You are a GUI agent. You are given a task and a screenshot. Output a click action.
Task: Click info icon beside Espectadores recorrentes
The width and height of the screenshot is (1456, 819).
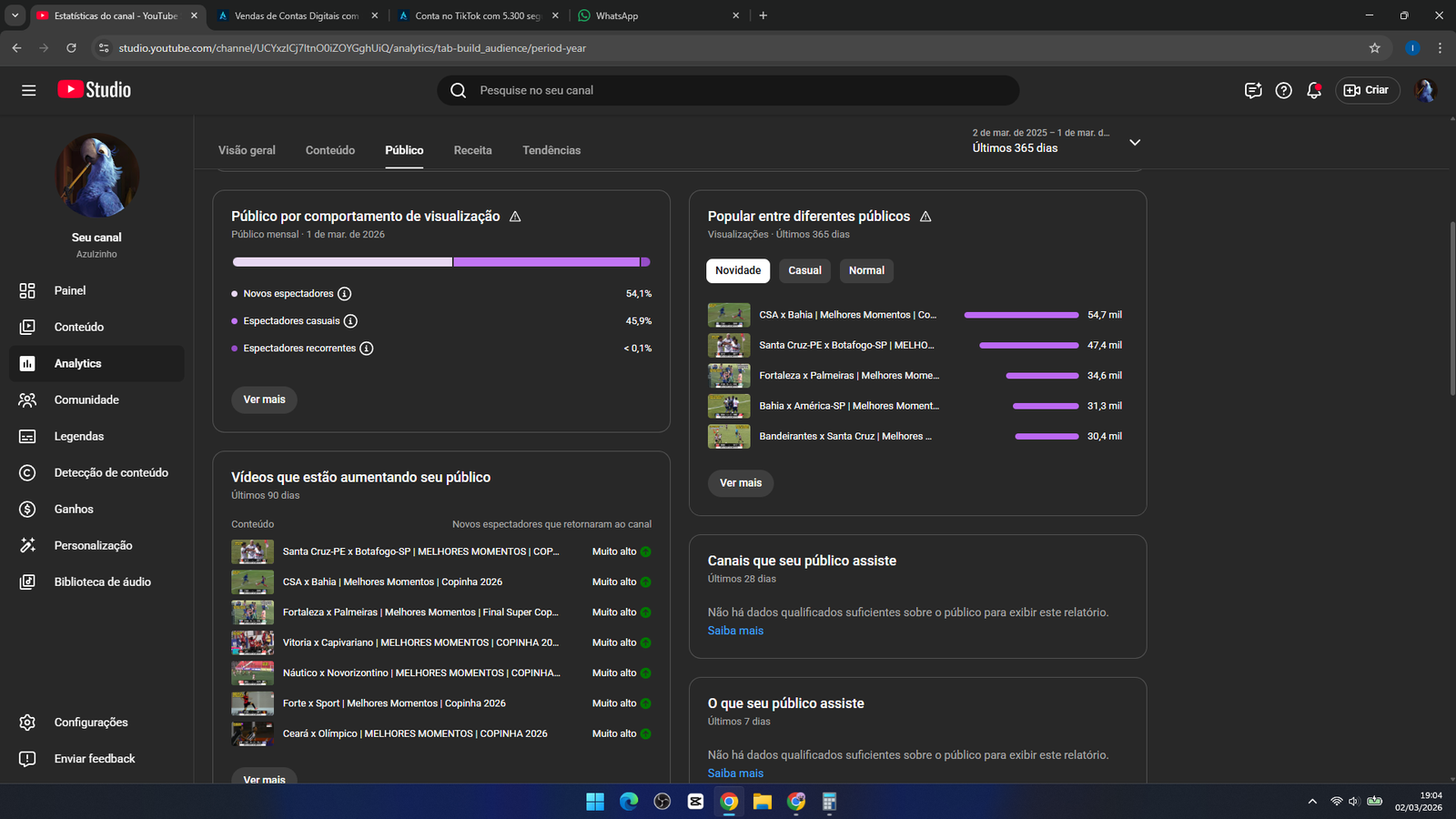[367, 349]
